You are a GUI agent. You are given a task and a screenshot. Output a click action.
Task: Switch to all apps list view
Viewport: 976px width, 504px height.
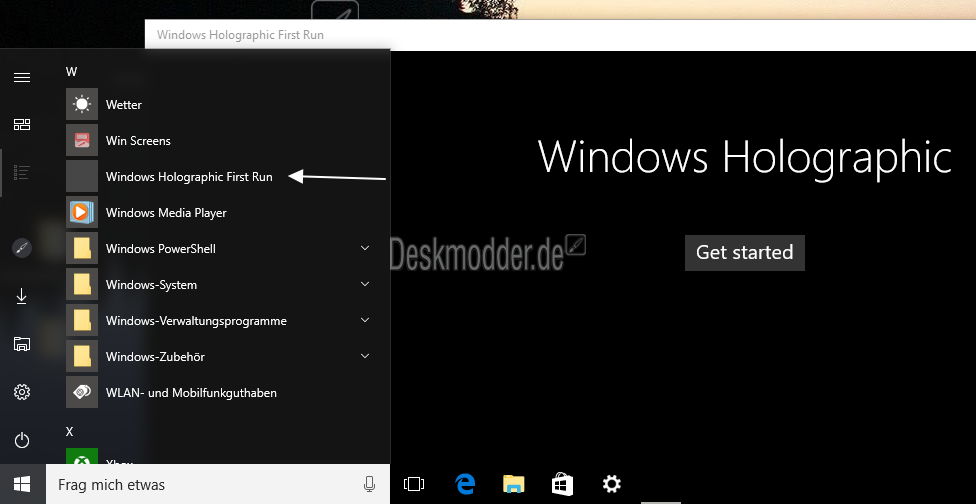click(22, 172)
